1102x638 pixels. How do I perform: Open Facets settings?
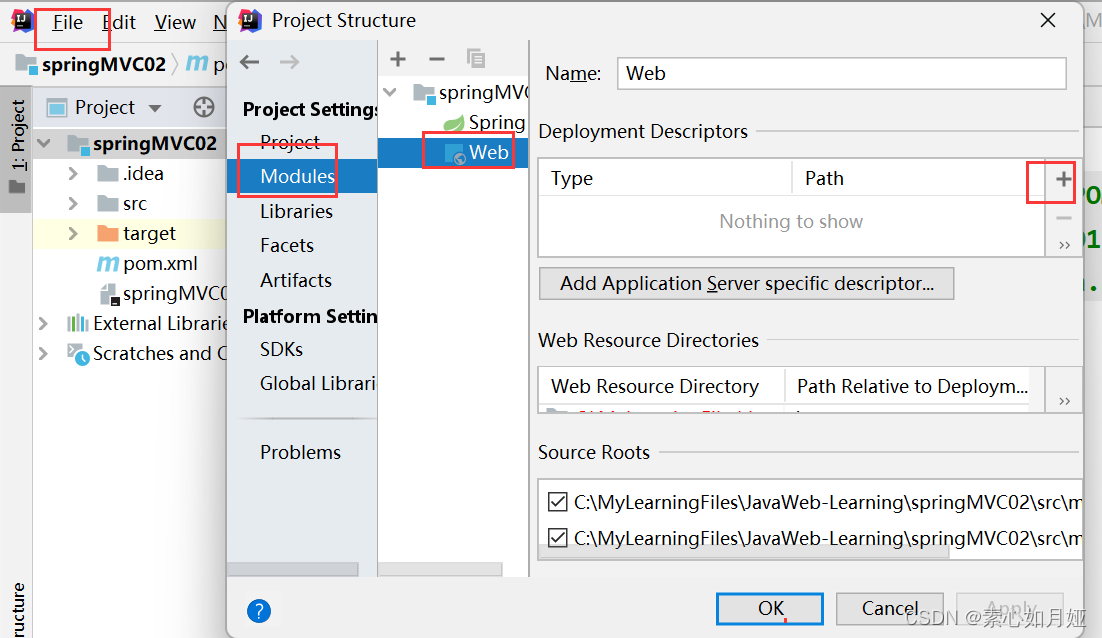tap(287, 245)
